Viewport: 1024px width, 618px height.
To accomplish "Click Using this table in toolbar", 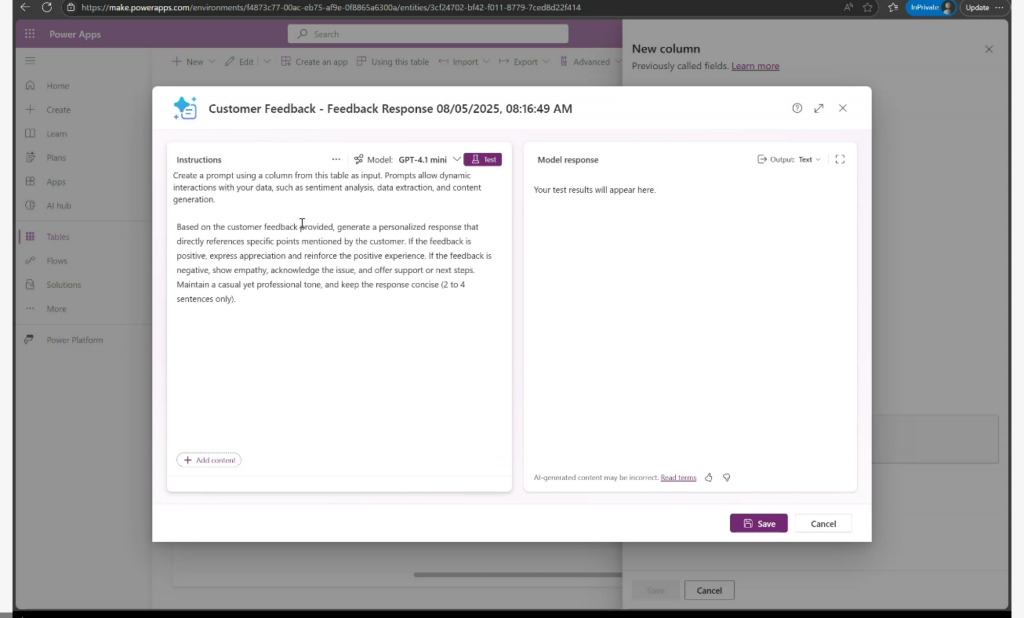I will [x=392, y=61].
